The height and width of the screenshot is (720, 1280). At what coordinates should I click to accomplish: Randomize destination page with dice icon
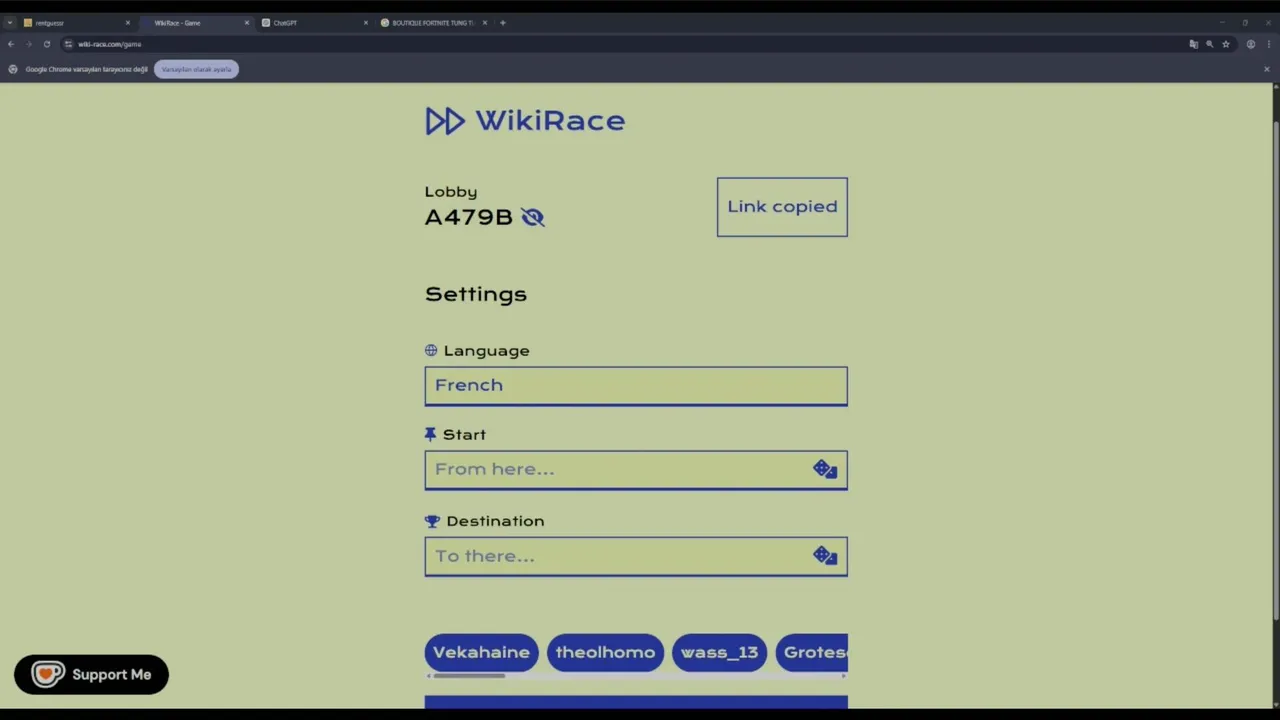click(x=825, y=556)
